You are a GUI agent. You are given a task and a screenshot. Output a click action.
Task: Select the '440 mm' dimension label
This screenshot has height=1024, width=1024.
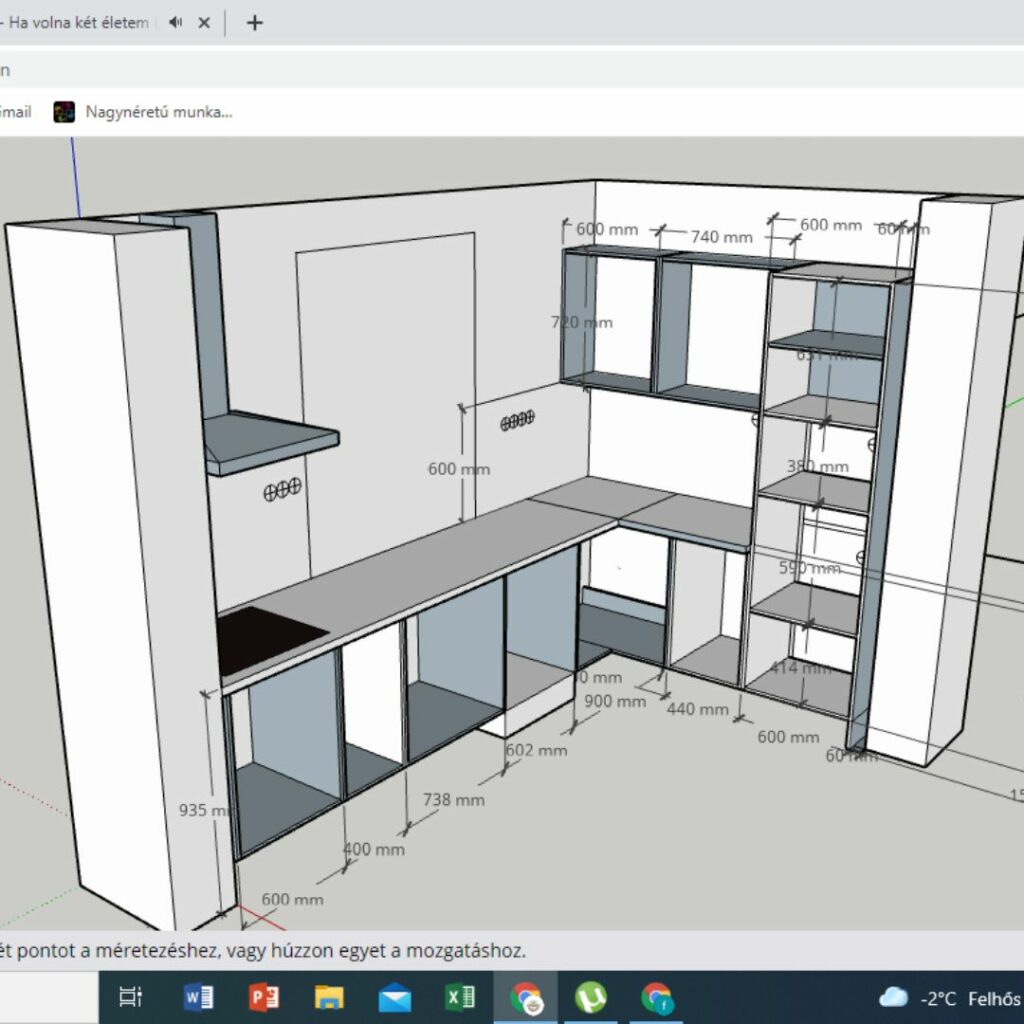(697, 709)
